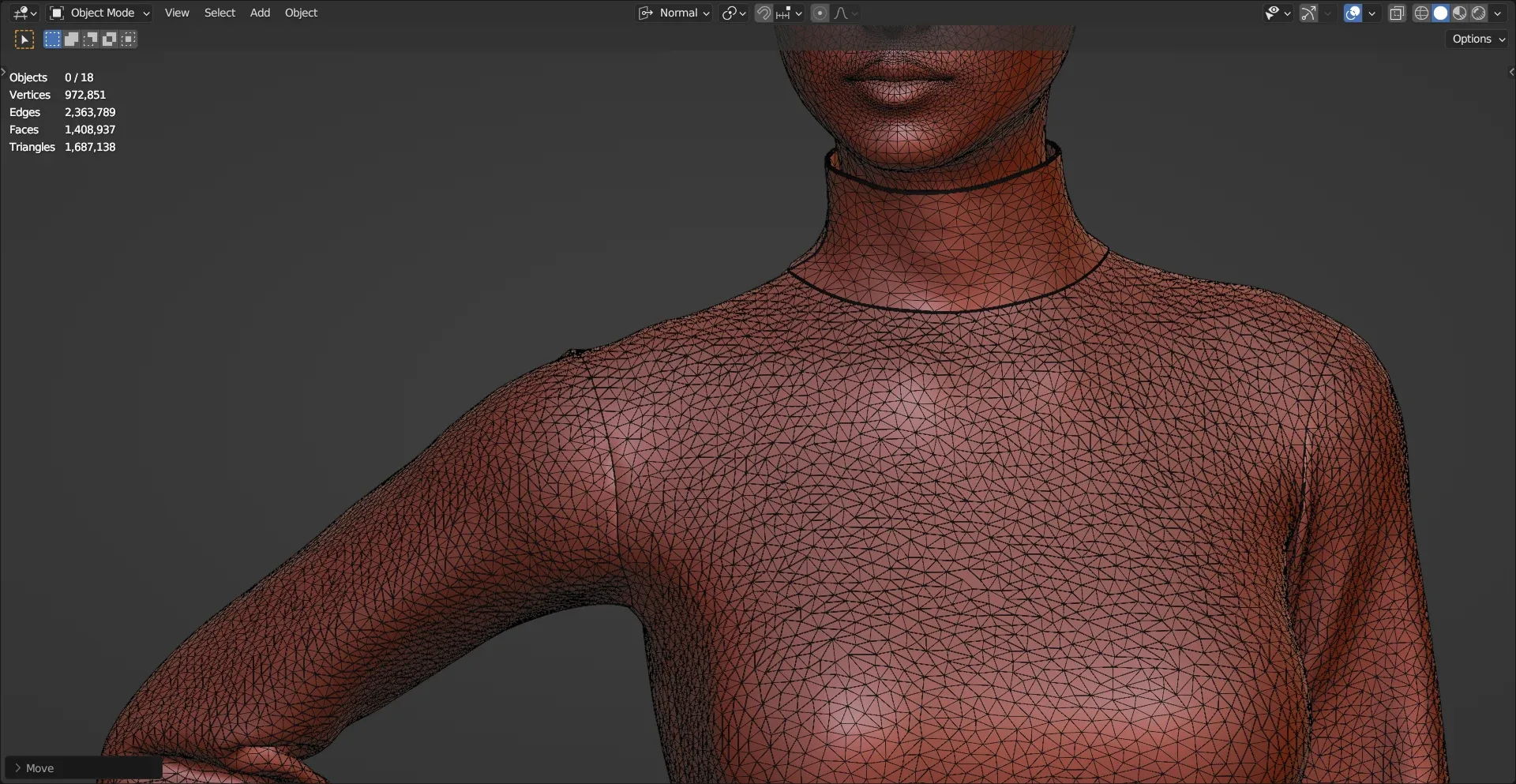This screenshot has width=1516, height=784.
Task: Toggle snapping magnet icon
Action: pyautogui.click(x=764, y=13)
